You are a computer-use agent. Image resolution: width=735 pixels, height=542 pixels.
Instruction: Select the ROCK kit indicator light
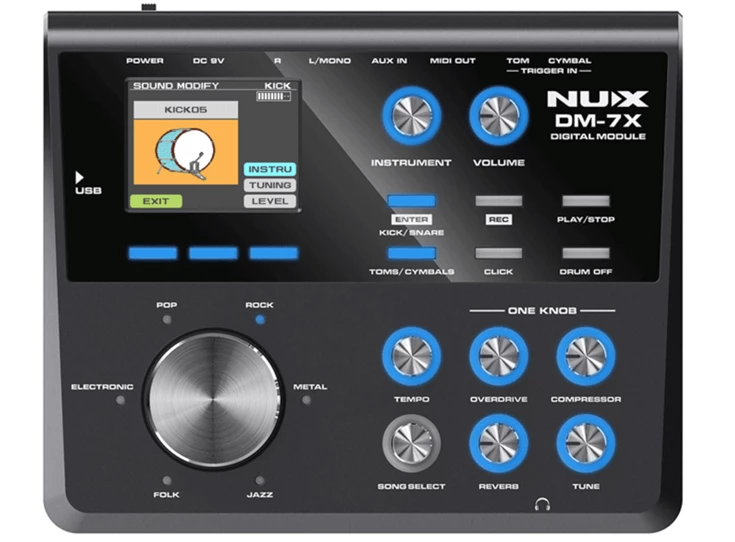point(260,320)
